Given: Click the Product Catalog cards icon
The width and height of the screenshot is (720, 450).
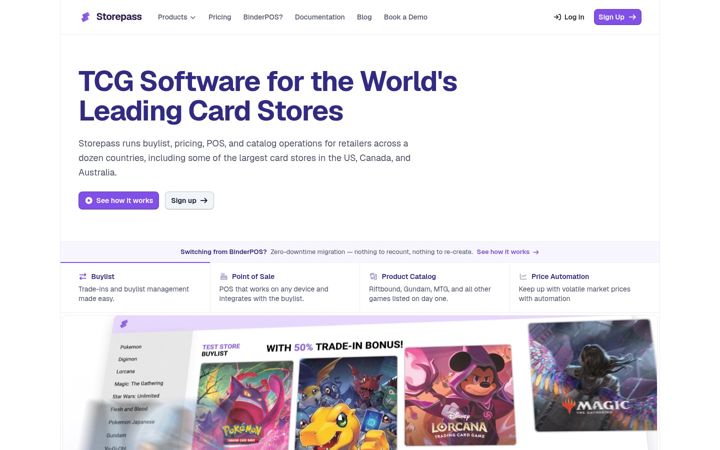Looking at the screenshot, I should pyautogui.click(x=373, y=276).
